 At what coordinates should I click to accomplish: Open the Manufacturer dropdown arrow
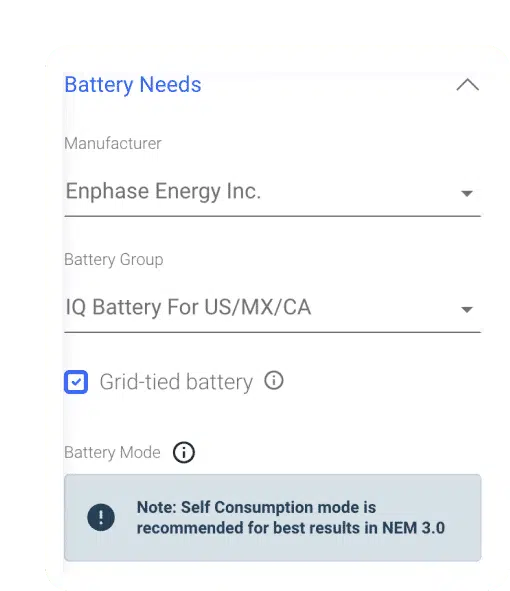[467, 193]
